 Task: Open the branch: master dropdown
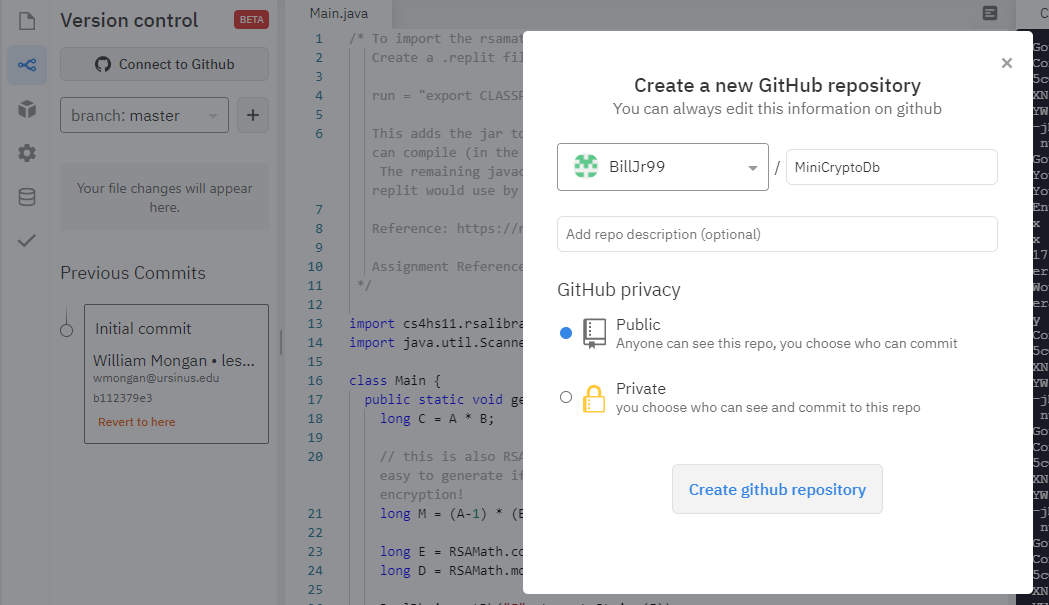(145, 115)
